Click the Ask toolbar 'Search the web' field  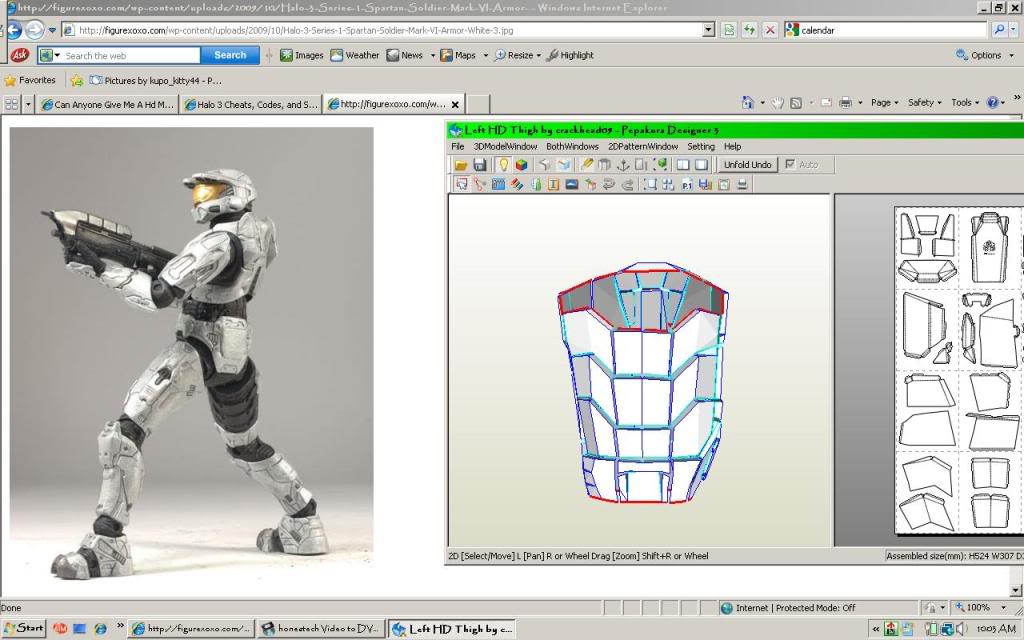click(x=131, y=56)
